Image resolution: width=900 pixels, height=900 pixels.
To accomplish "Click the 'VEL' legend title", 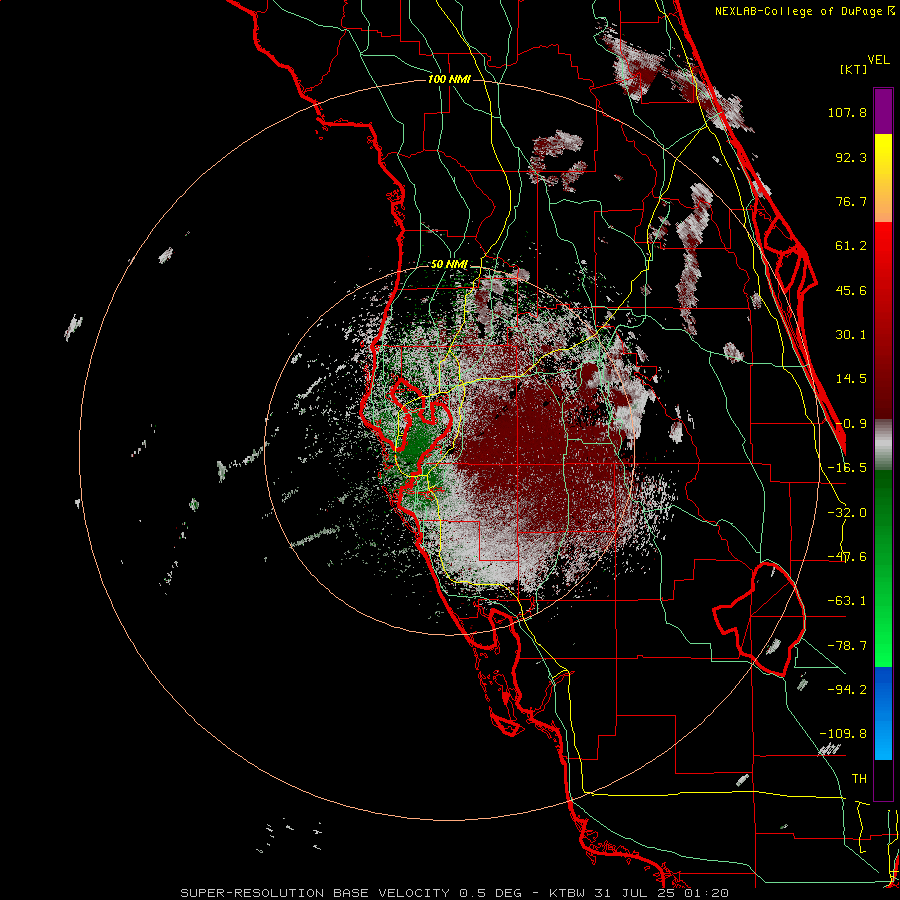I will [x=878, y=60].
